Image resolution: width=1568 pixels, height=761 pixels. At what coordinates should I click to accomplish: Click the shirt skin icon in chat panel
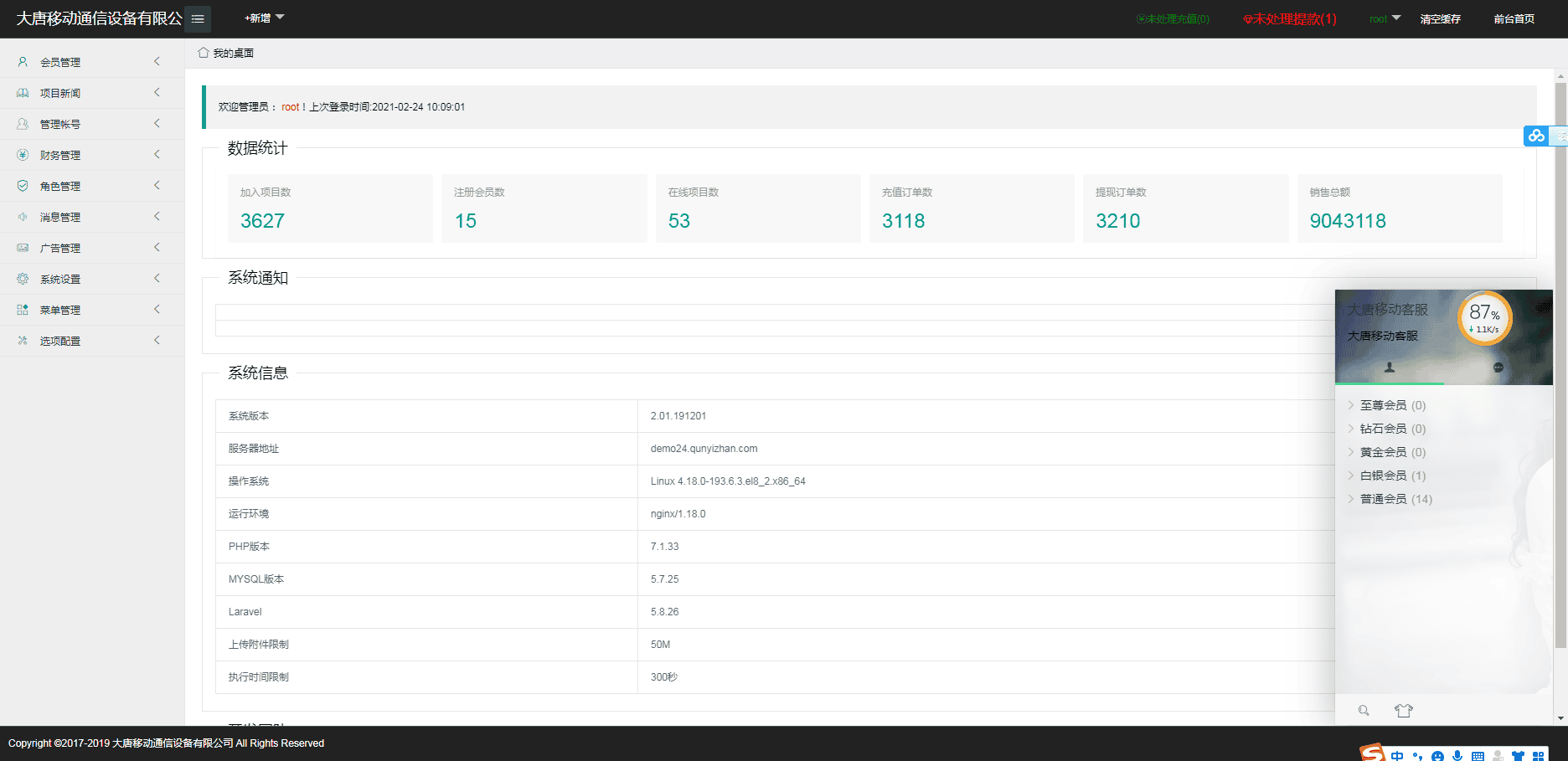tap(1403, 711)
